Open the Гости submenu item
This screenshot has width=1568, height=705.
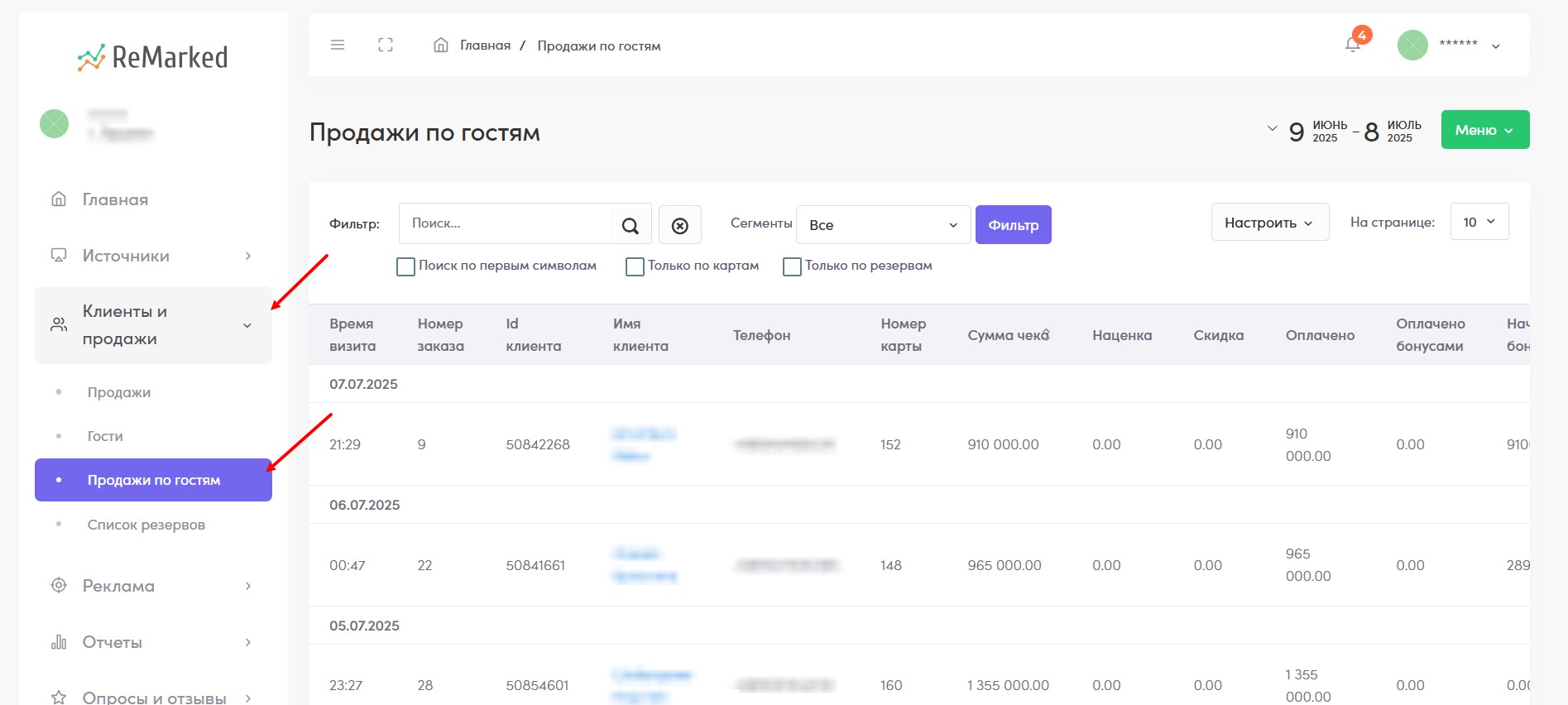[105, 436]
